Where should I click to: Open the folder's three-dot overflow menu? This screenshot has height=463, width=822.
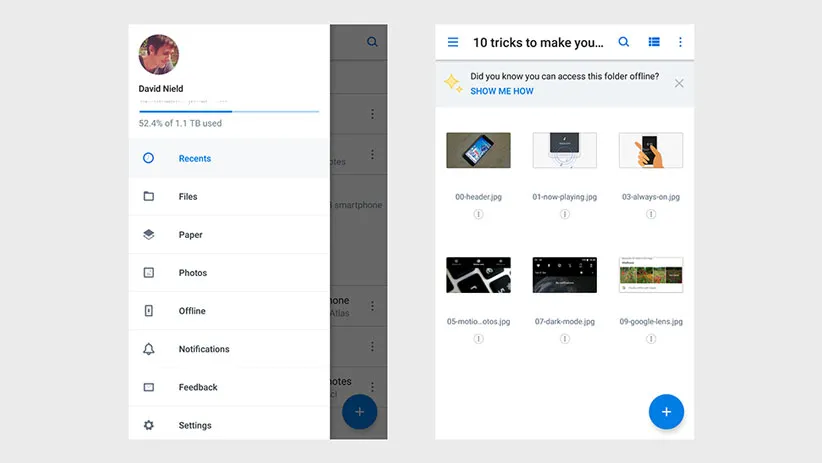pyautogui.click(x=681, y=43)
